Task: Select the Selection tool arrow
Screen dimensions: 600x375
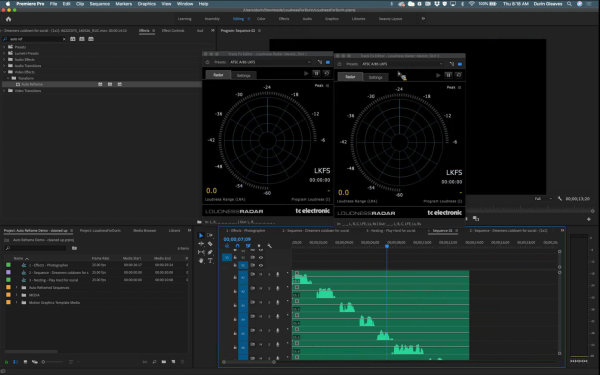Action: (x=201, y=235)
